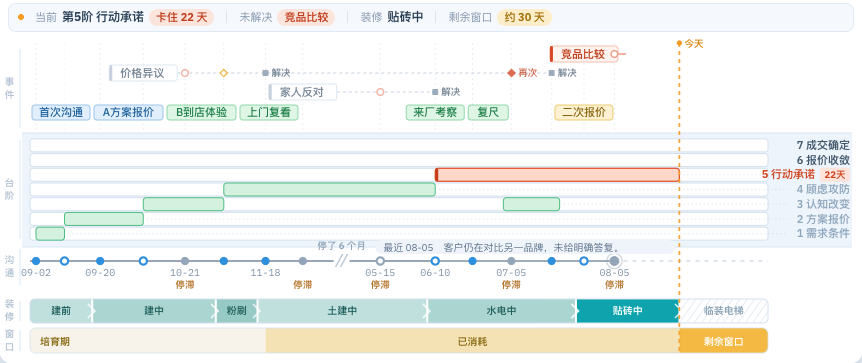Select the 粉刷 renovation phase segment
862x363 pixels.
[237, 311]
